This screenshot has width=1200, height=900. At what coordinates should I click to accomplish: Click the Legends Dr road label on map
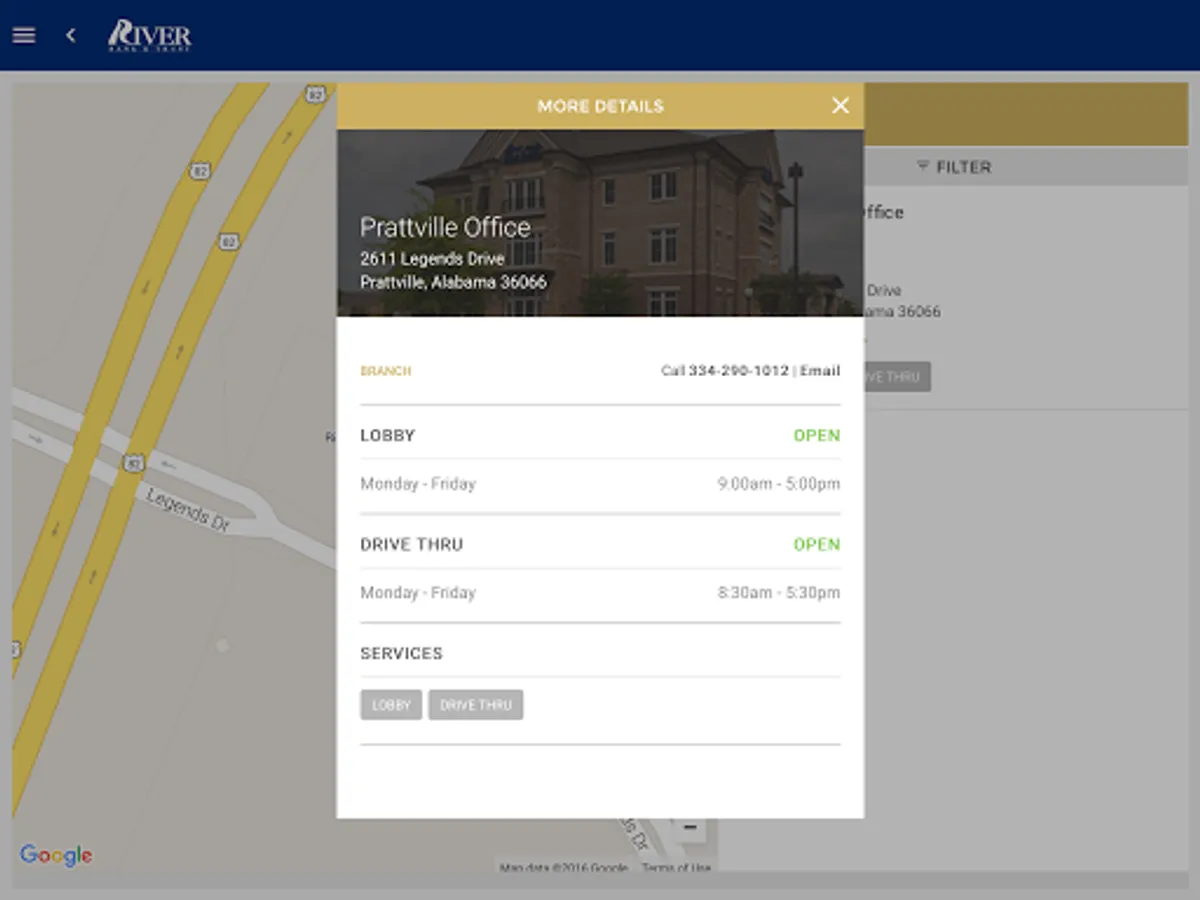click(187, 510)
